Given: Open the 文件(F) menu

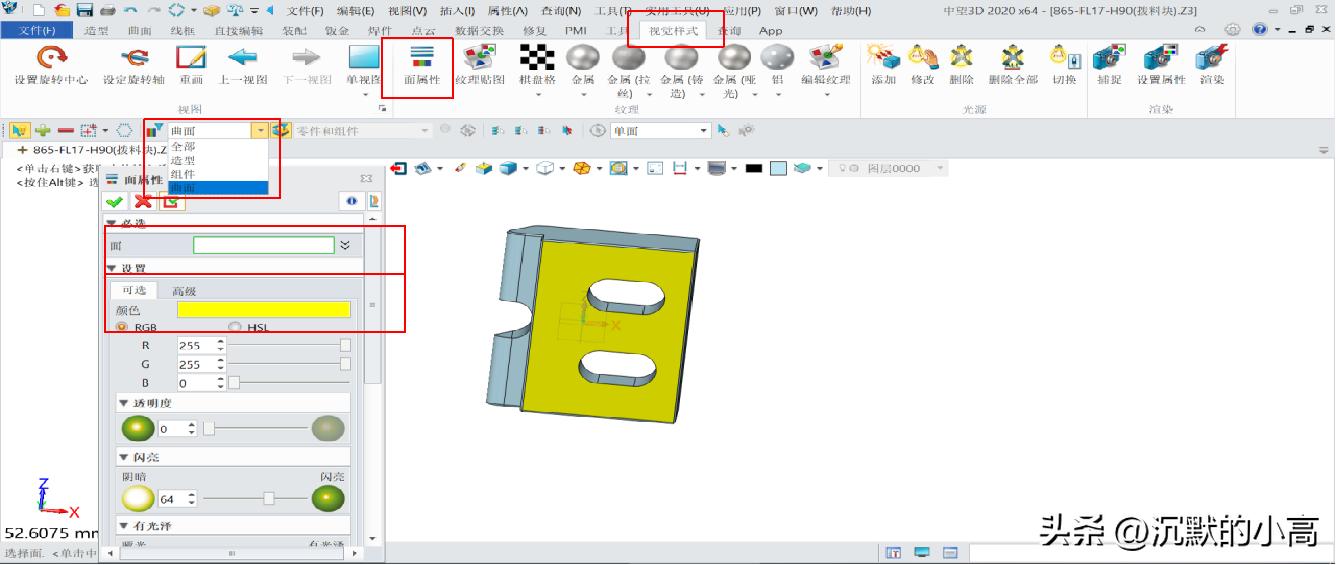Looking at the screenshot, I should pos(305,10).
